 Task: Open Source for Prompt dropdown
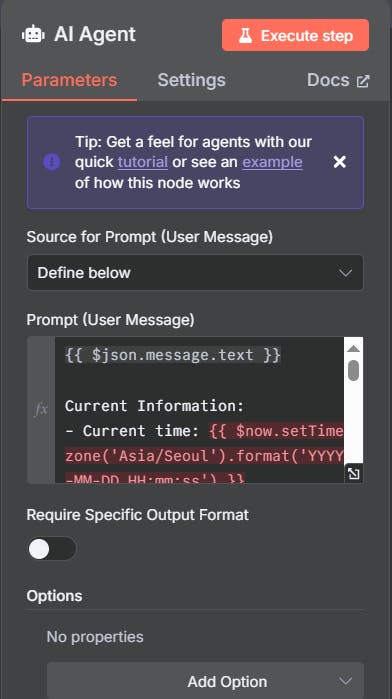tap(195, 272)
